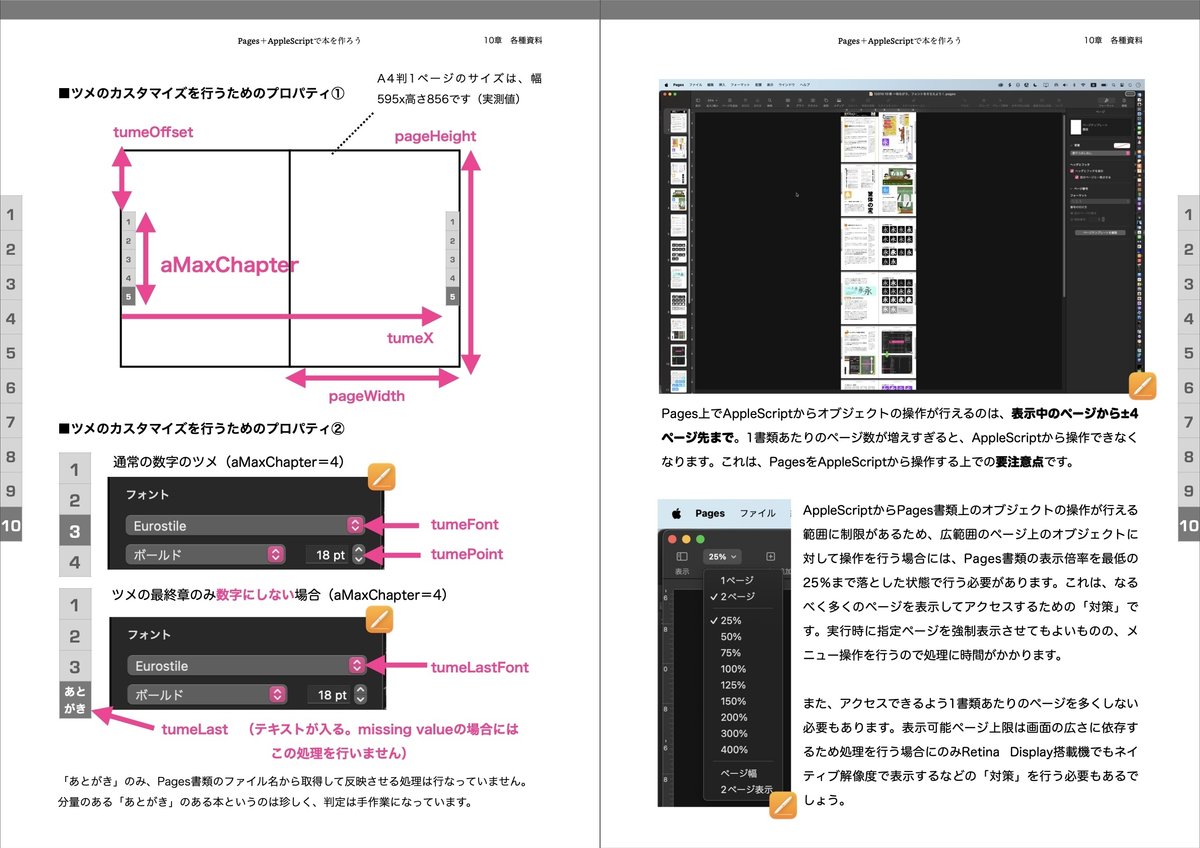
Task: Open the upper ボールド style dropdown
Action: [x=207, y=553]
